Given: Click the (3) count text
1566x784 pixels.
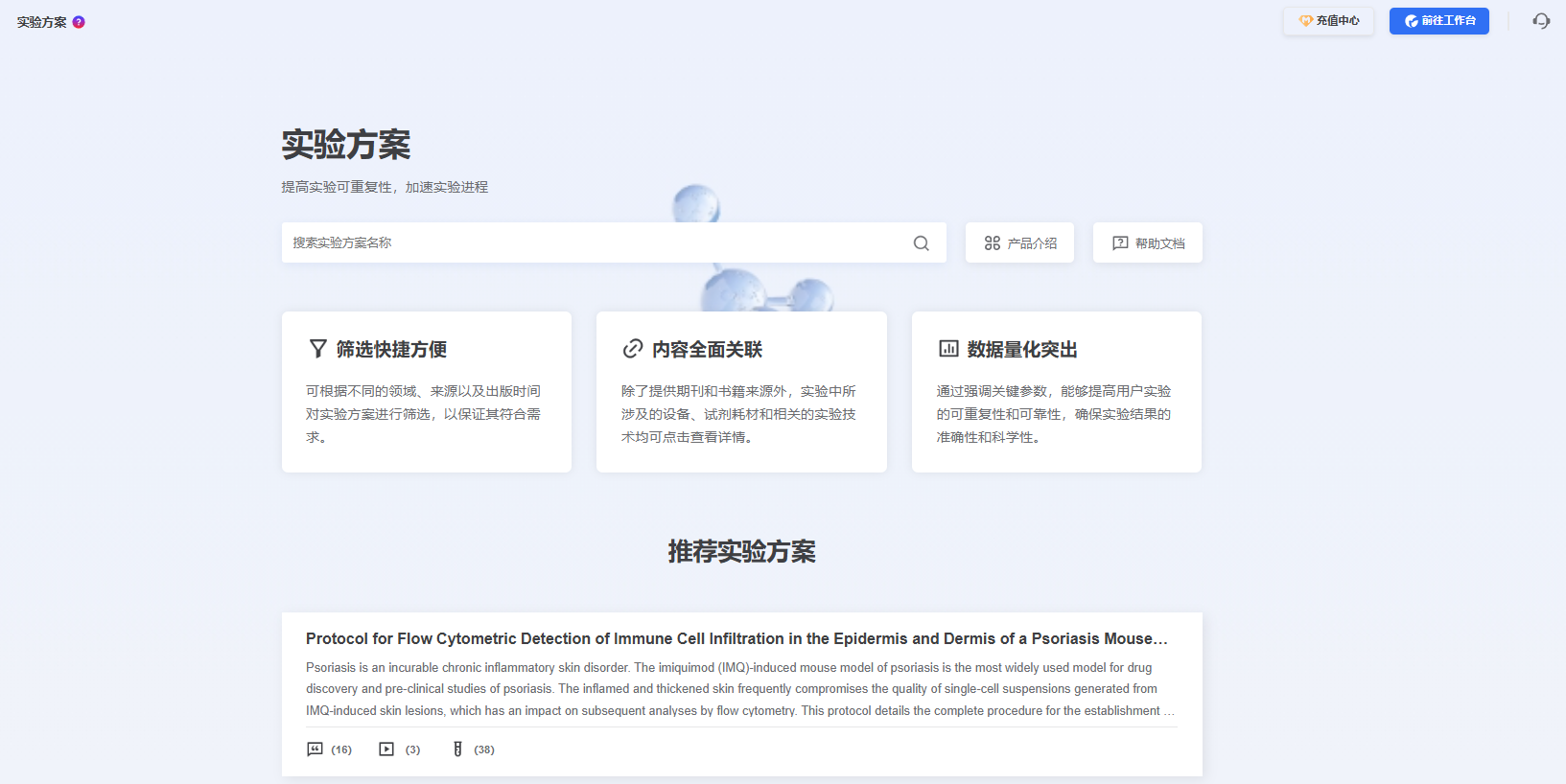Looking at the screenshot, I should pos(412,749).
